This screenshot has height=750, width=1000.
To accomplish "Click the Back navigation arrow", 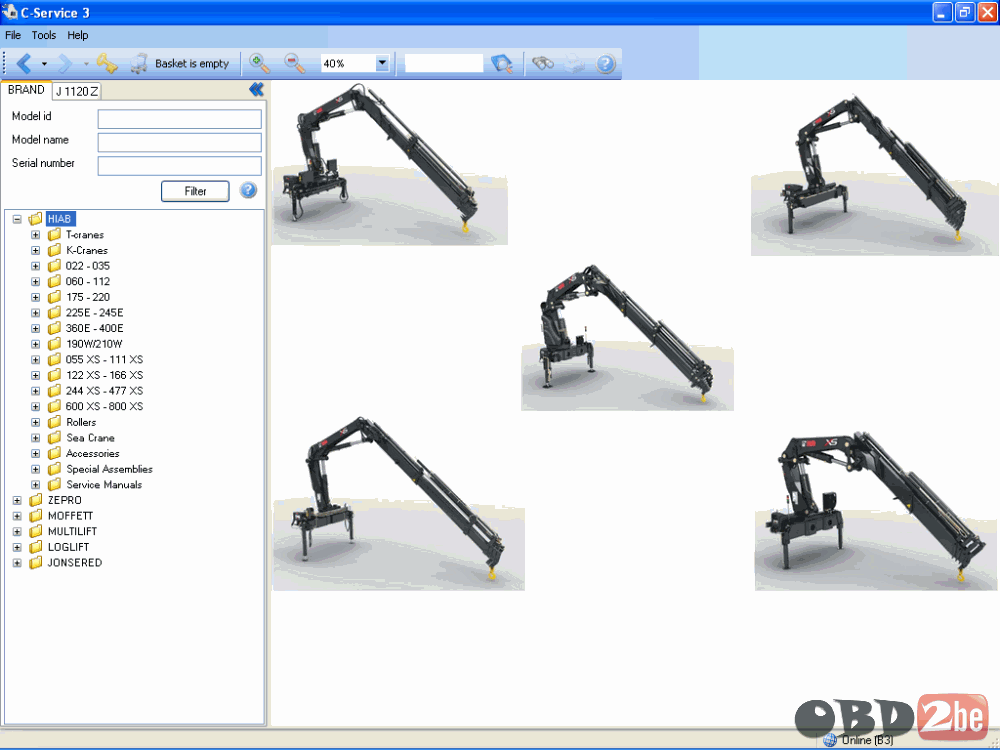I will tap(24, 63).
